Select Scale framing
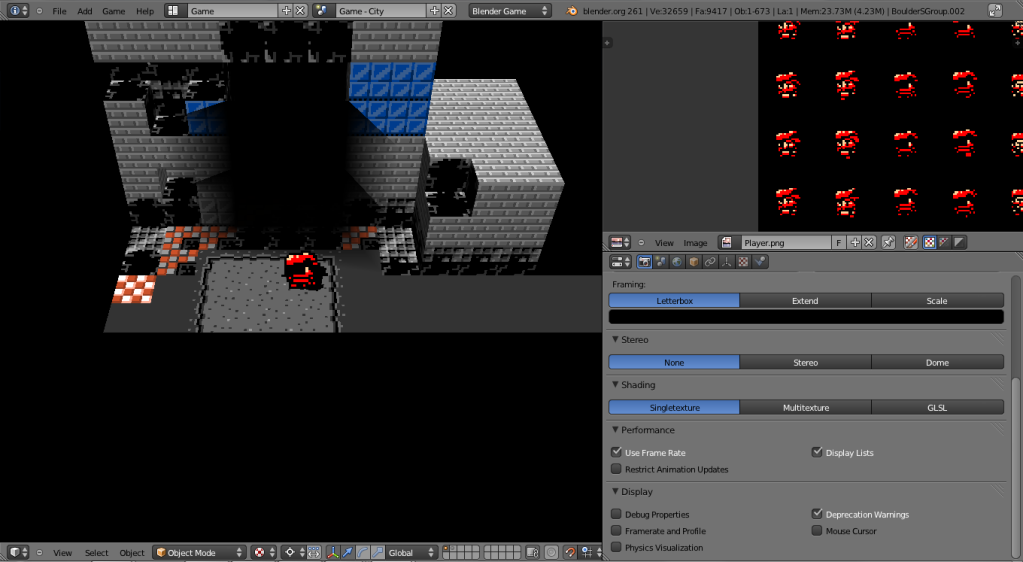 click(937, 300)
